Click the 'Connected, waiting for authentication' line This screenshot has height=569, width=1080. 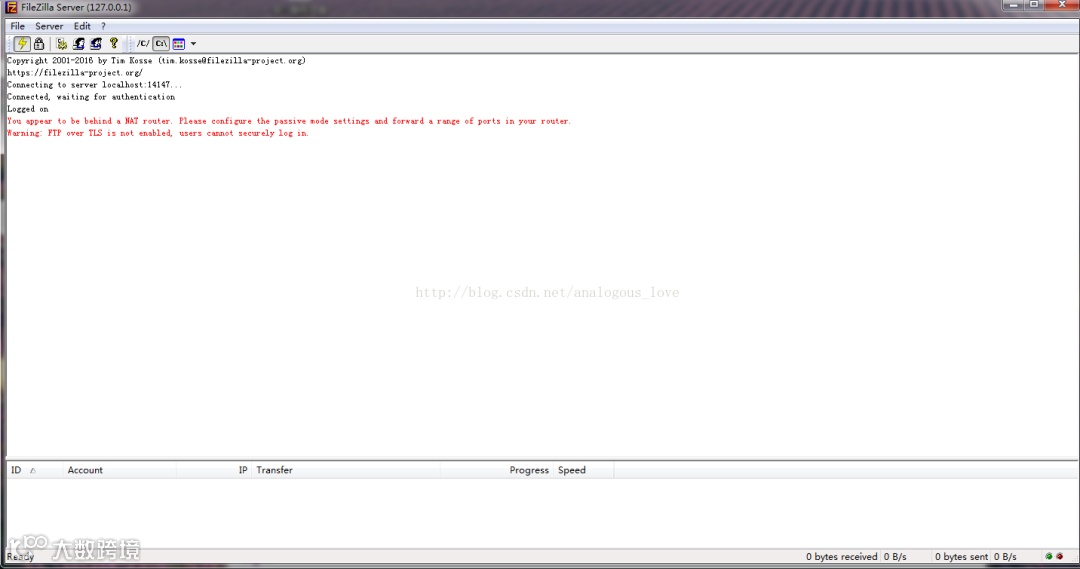(91, 97)
